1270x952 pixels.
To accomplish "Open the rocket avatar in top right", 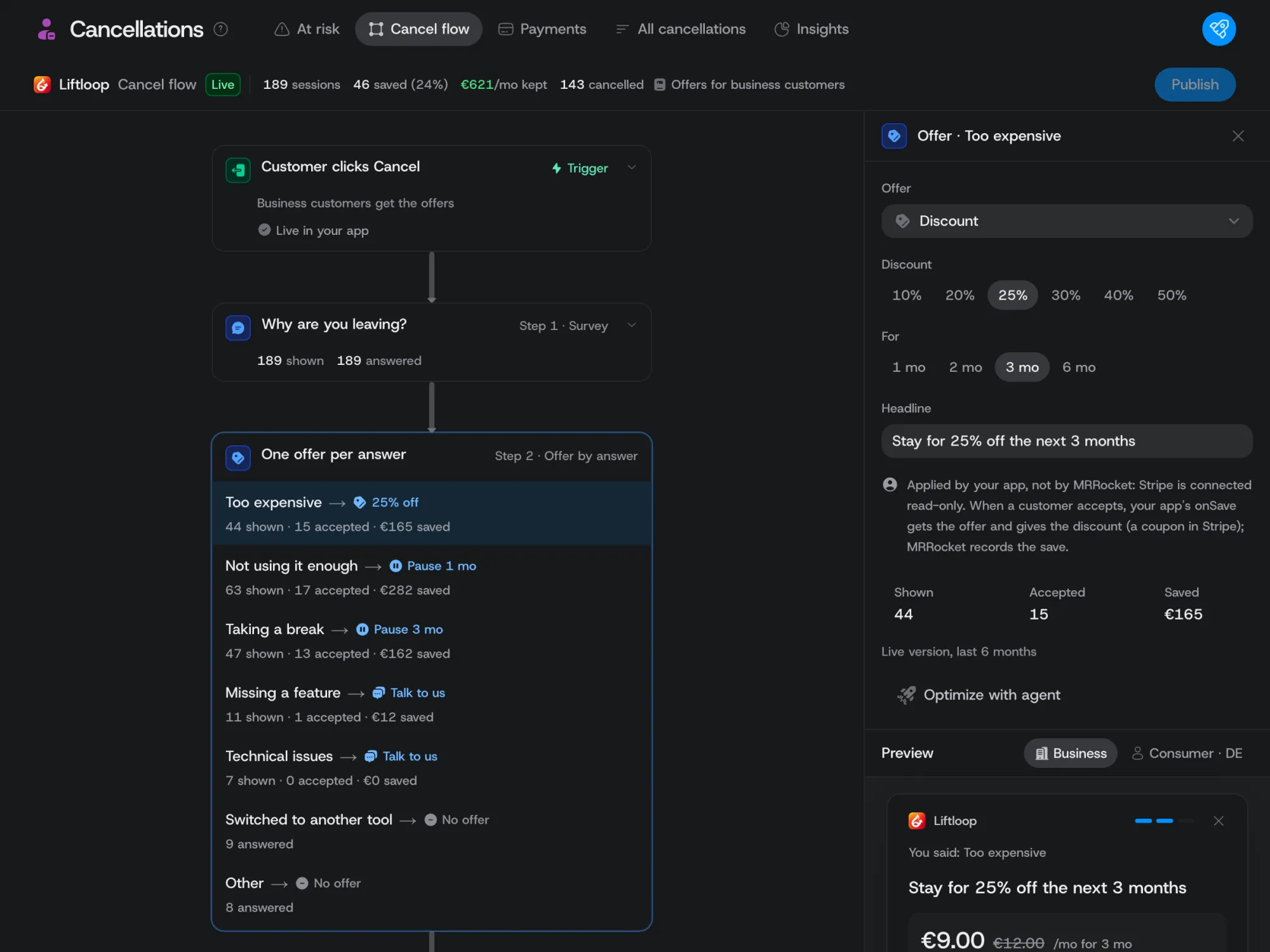I will pos(1219,29).
